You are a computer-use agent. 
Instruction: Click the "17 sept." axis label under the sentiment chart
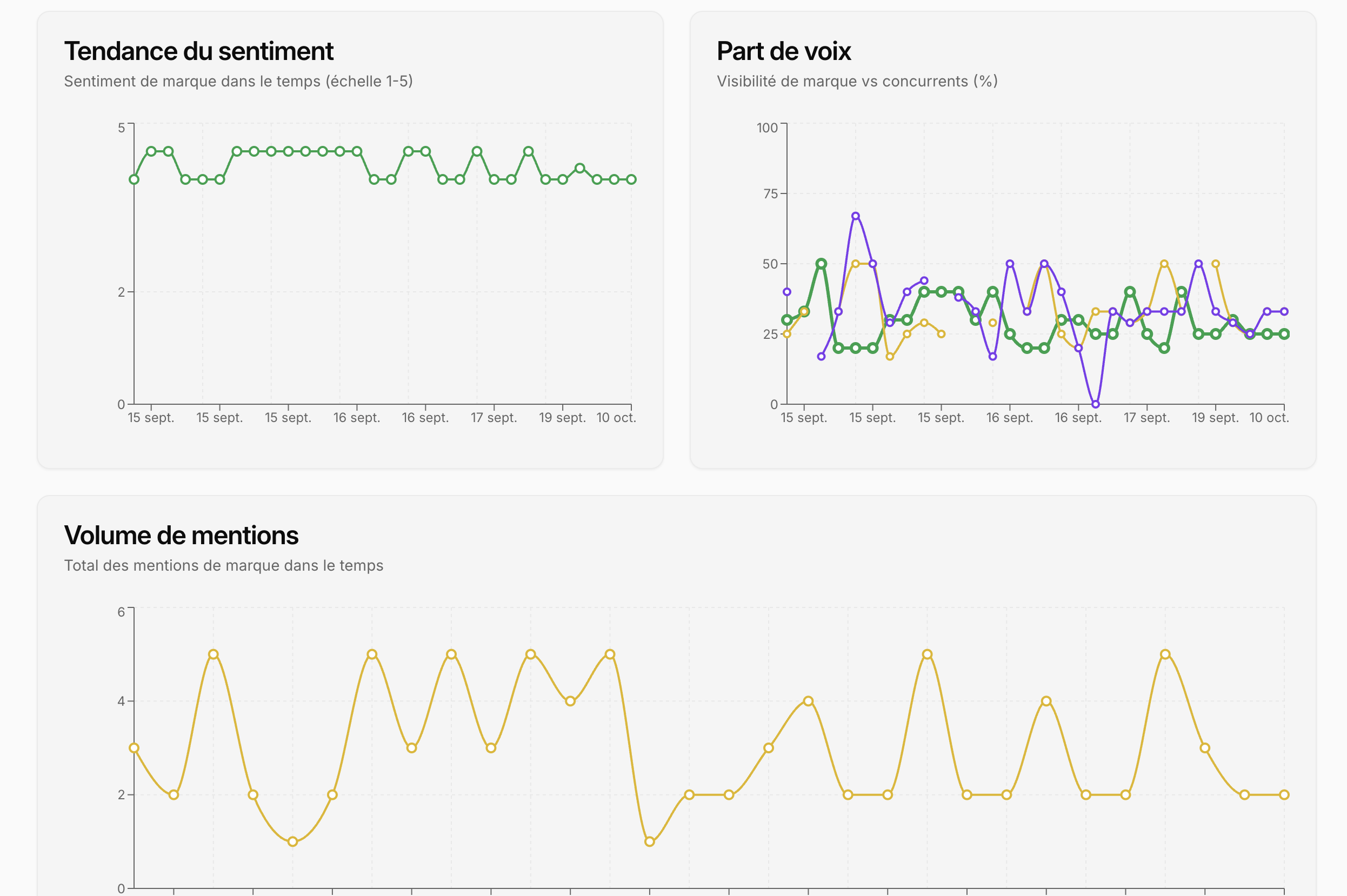click(494, 418)
